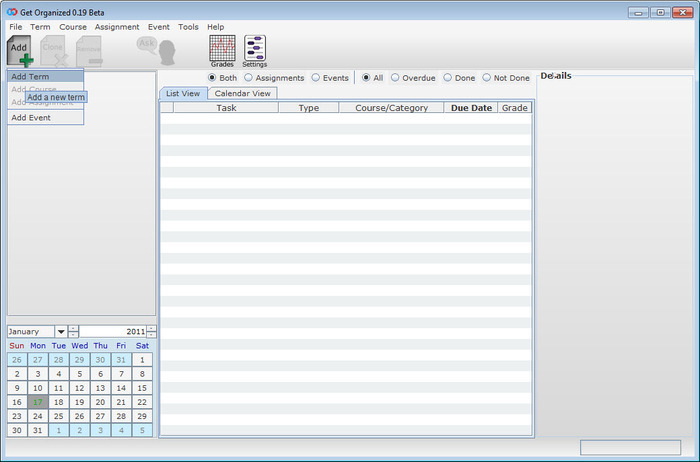Click the Sun weekday label
700x462 pixels.
pos(17,345)
